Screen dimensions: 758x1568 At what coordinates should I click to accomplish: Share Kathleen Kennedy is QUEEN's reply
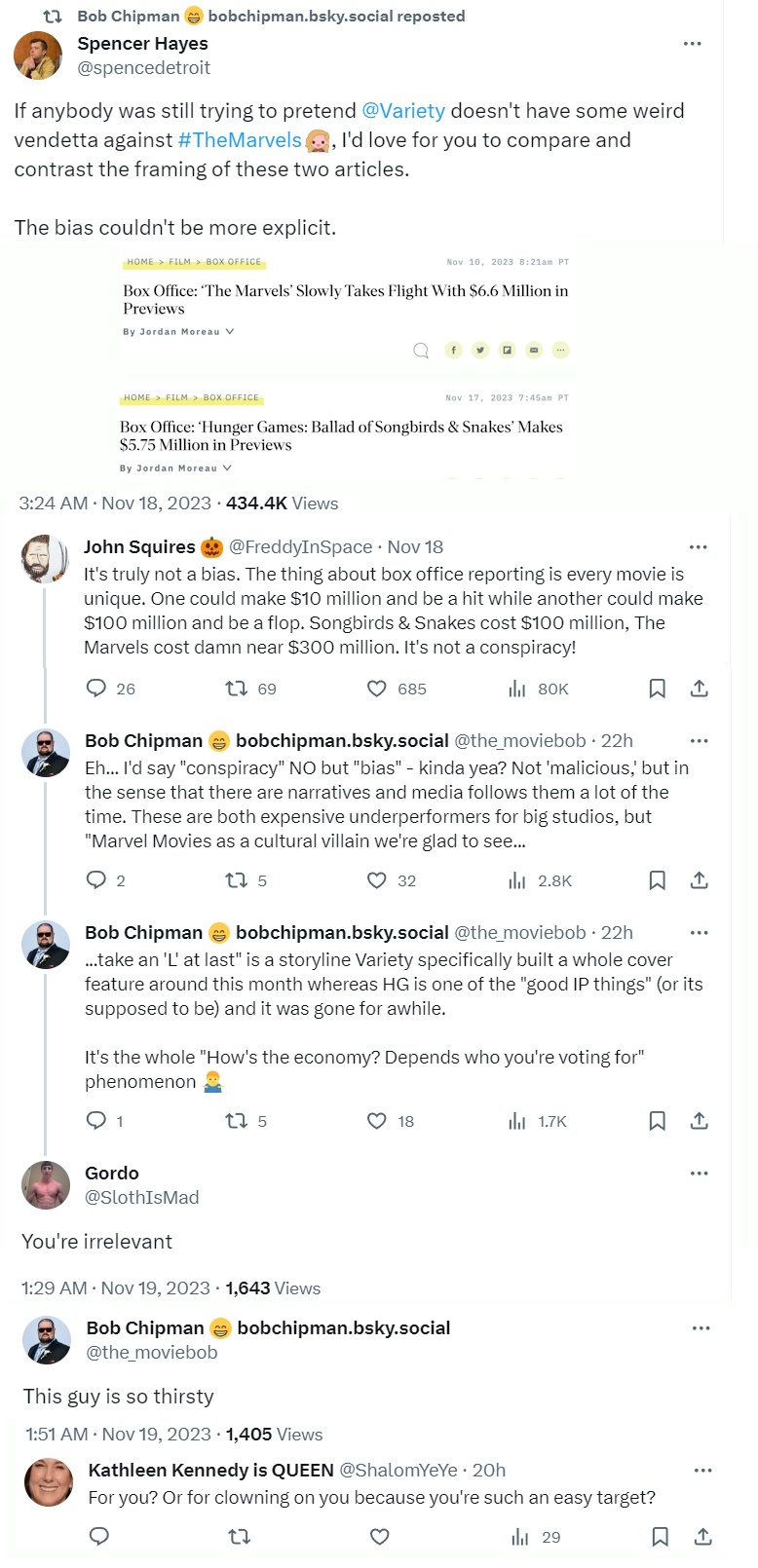tap(702, 1537)
